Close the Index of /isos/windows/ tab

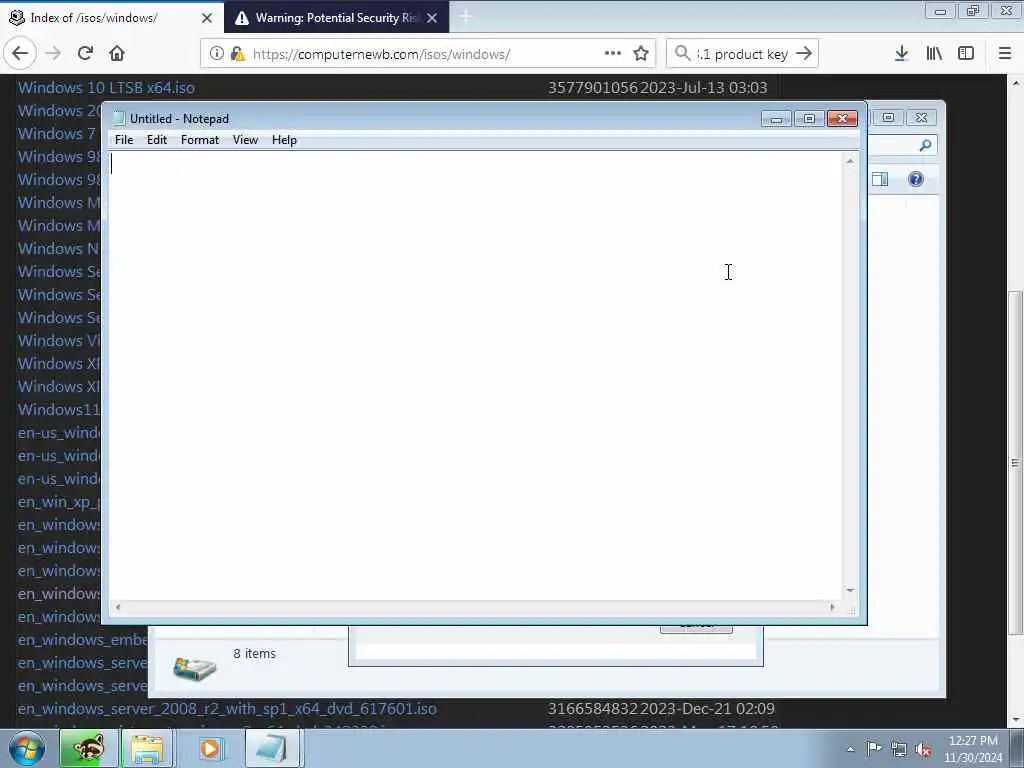[206, 18]
